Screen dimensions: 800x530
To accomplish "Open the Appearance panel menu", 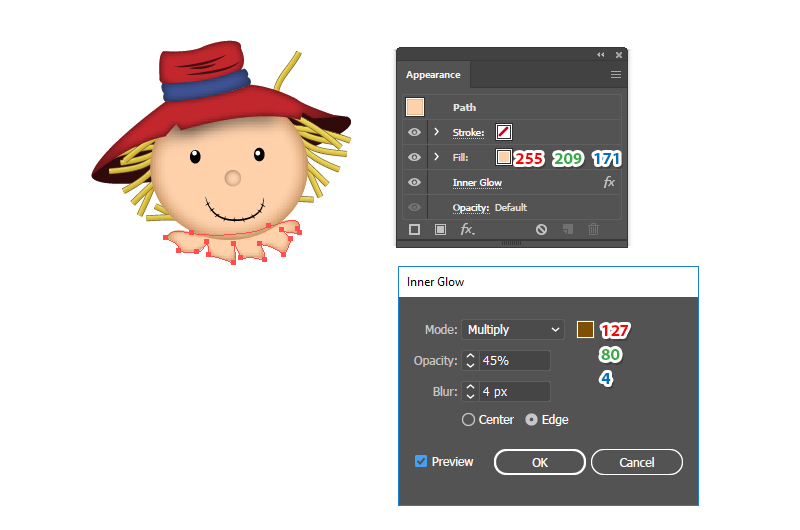I will click(x=616, y=75).
